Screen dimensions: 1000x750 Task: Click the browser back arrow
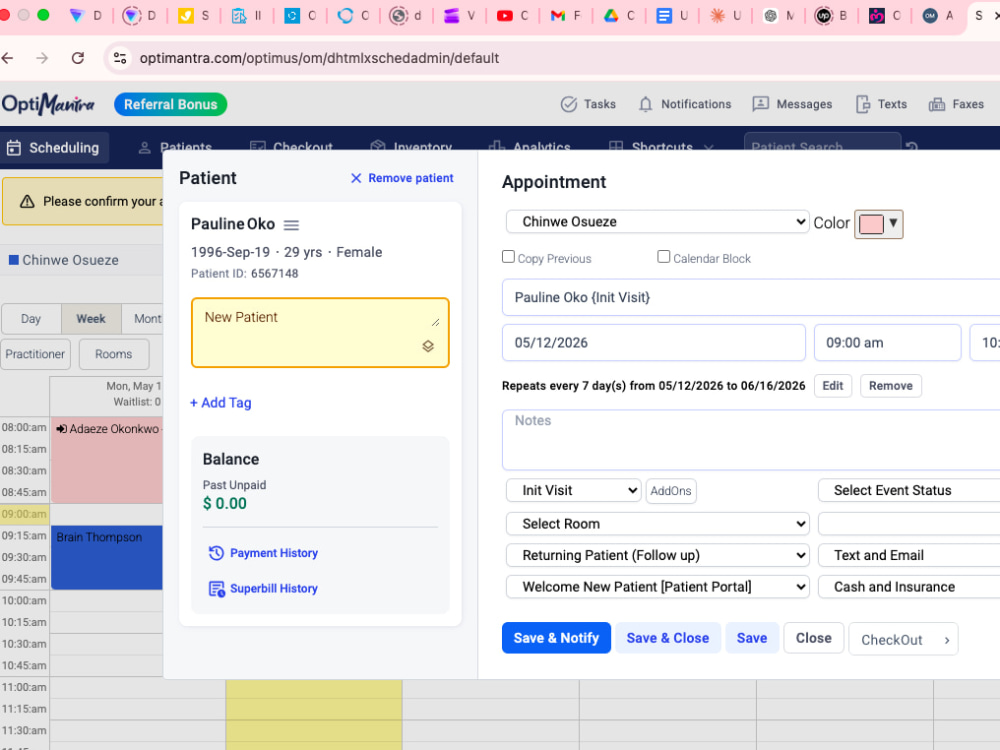point(8,58)
